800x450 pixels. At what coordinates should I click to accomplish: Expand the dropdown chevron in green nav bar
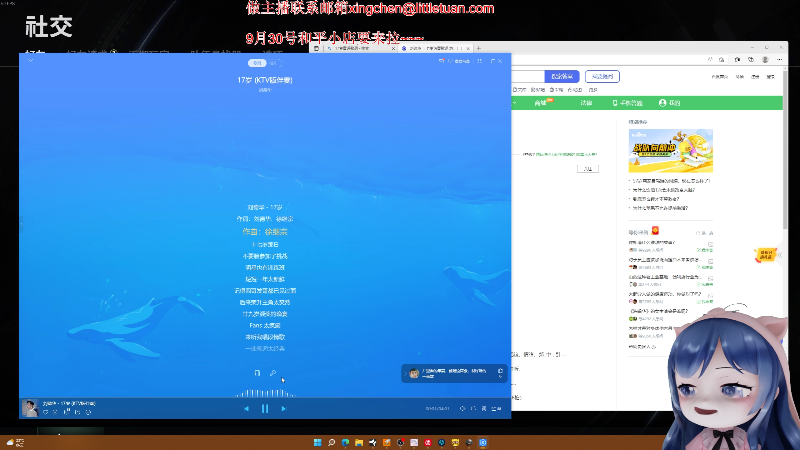tap(515, 103)
